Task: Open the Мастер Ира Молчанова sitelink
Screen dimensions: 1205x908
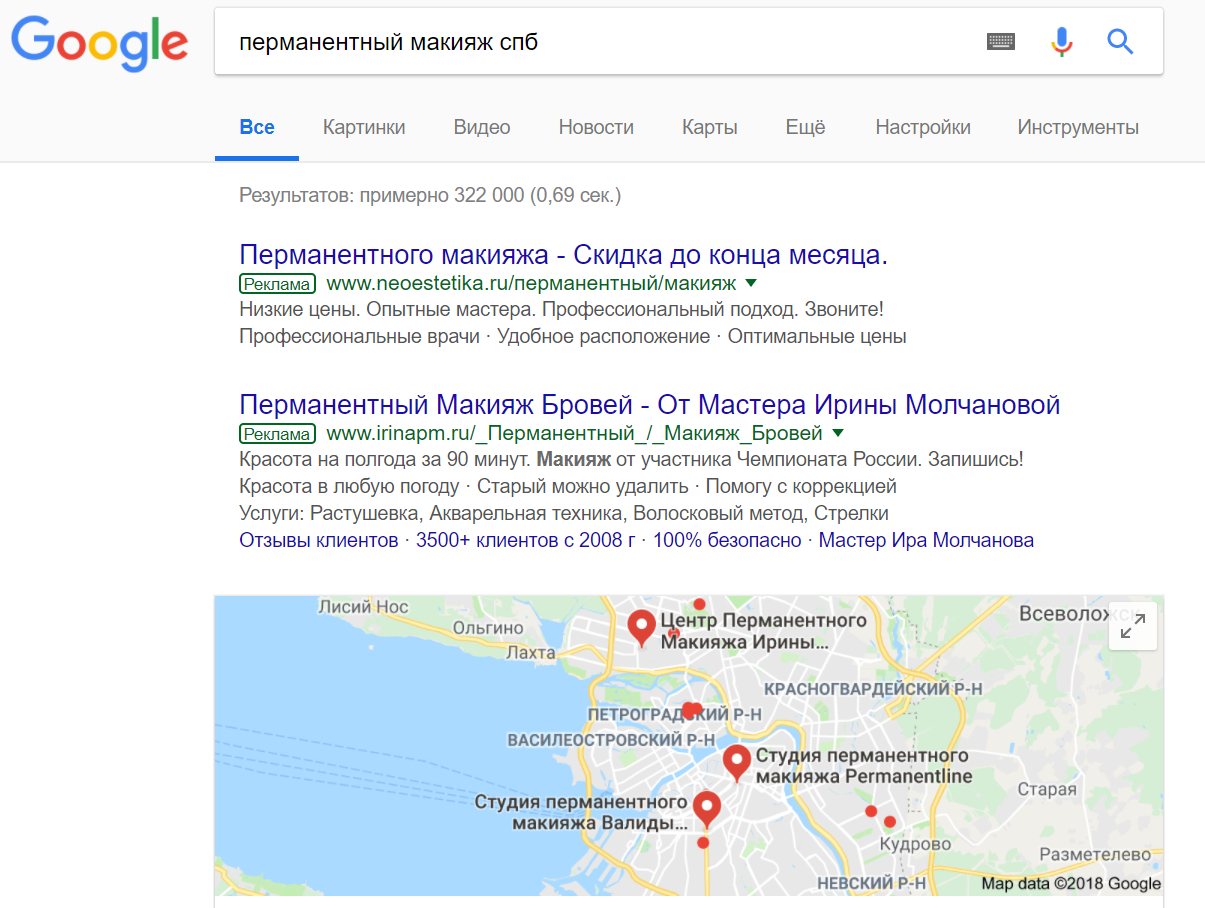Action: tap(926, 541)
